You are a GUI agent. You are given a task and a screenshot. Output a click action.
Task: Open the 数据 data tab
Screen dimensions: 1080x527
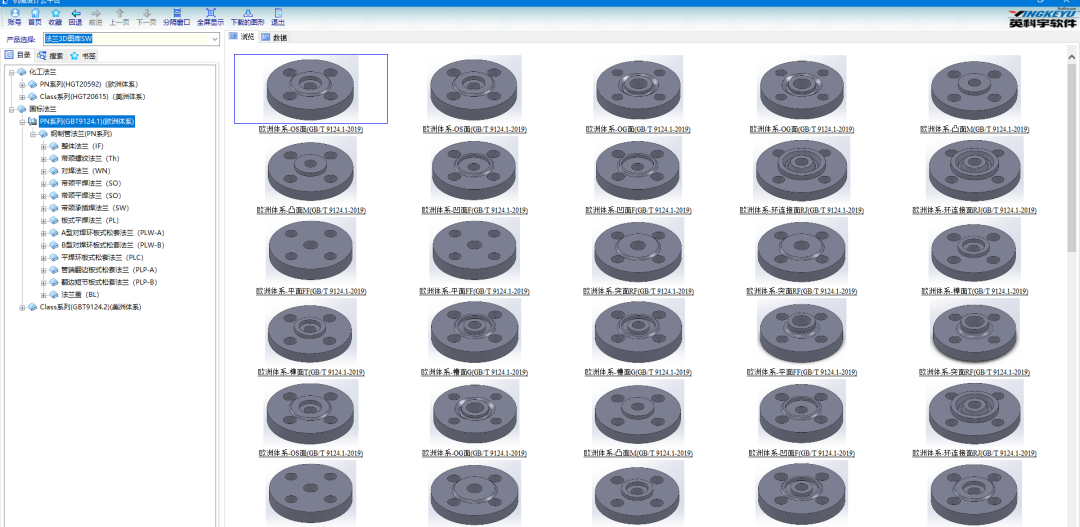[274, 37]
